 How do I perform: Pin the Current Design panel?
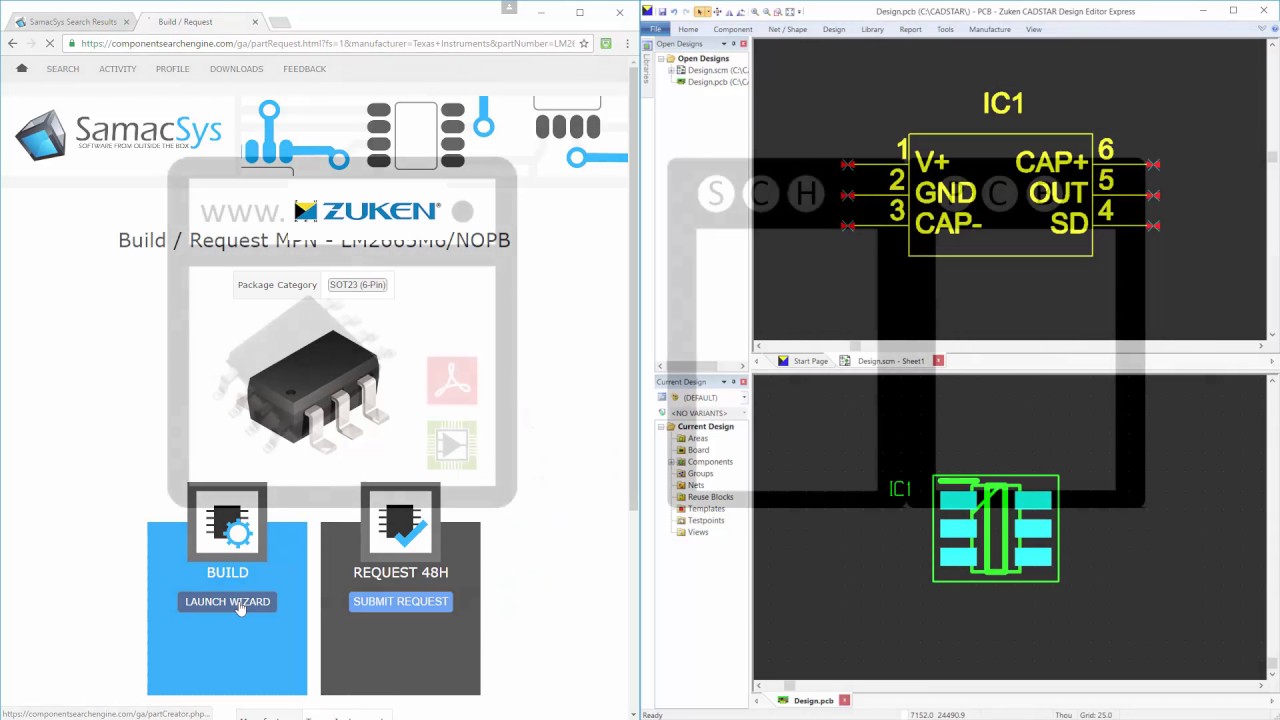(733, 382)
